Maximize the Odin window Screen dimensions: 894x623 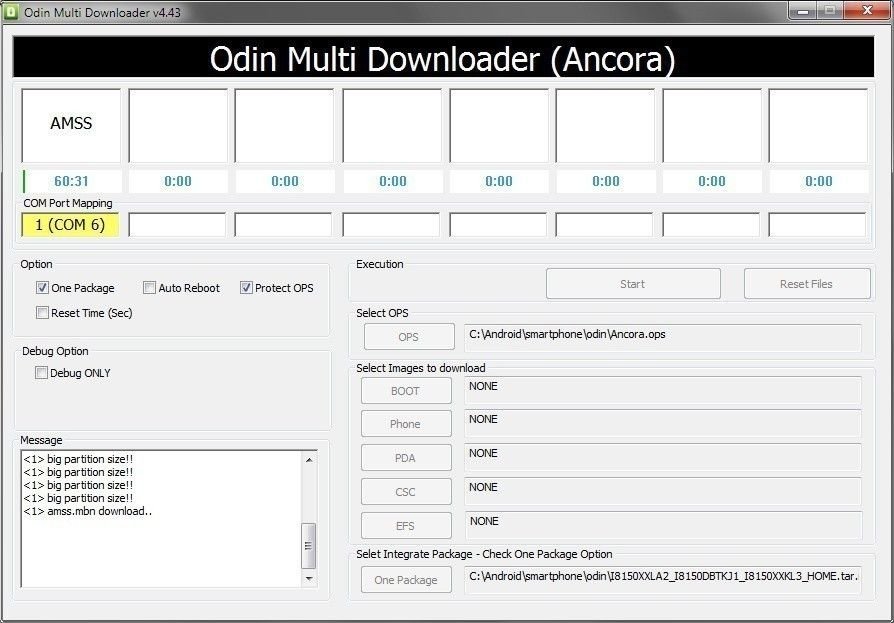click(x=830, y=10)
